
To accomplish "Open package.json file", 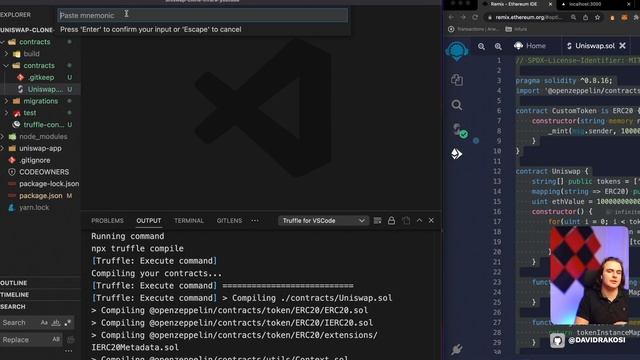I will click(40, 196).
